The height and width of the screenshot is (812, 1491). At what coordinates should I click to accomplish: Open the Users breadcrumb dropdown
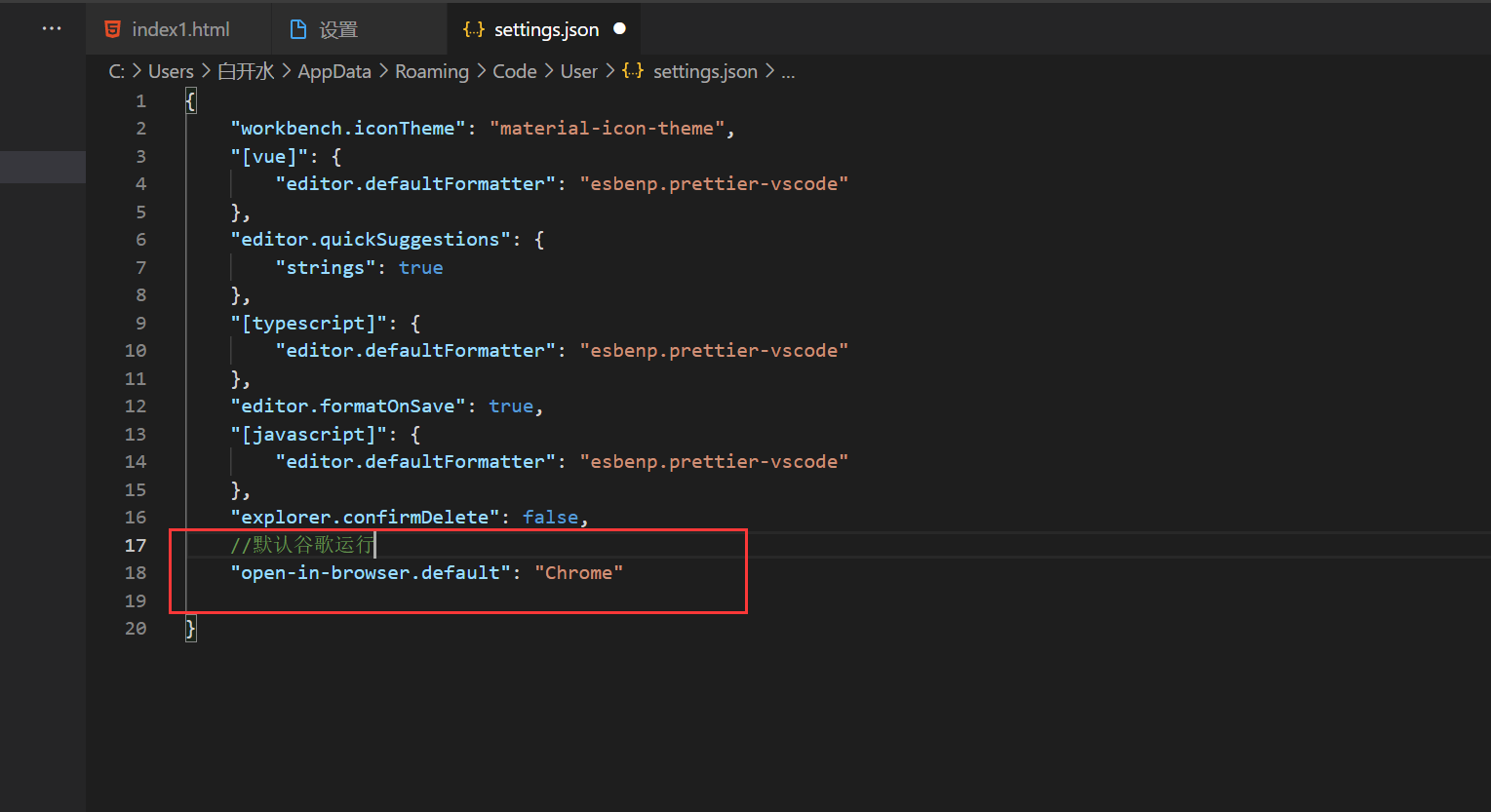point(171,70)
